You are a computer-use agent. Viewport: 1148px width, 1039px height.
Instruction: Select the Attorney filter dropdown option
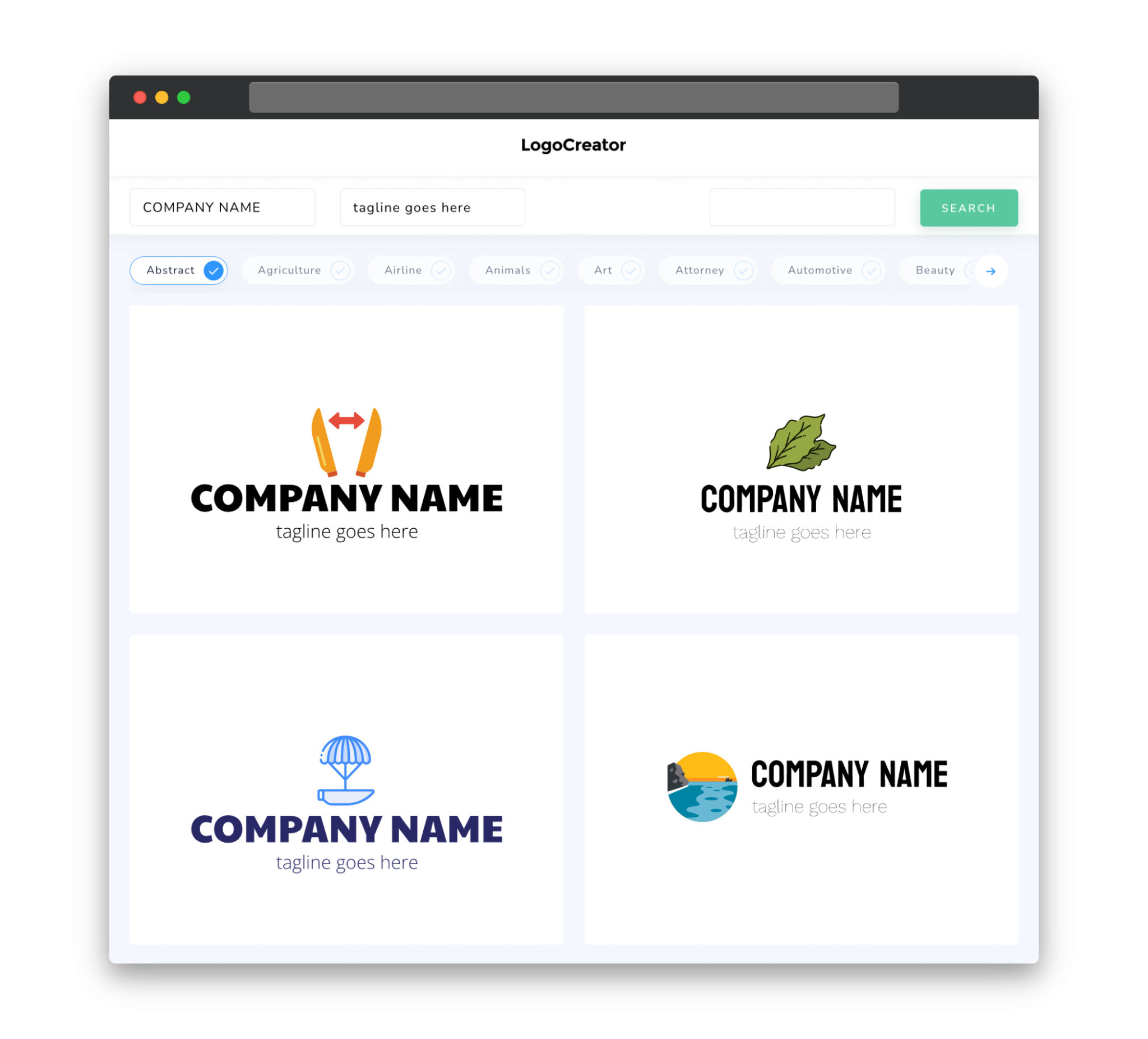click(x=709, y=270)
